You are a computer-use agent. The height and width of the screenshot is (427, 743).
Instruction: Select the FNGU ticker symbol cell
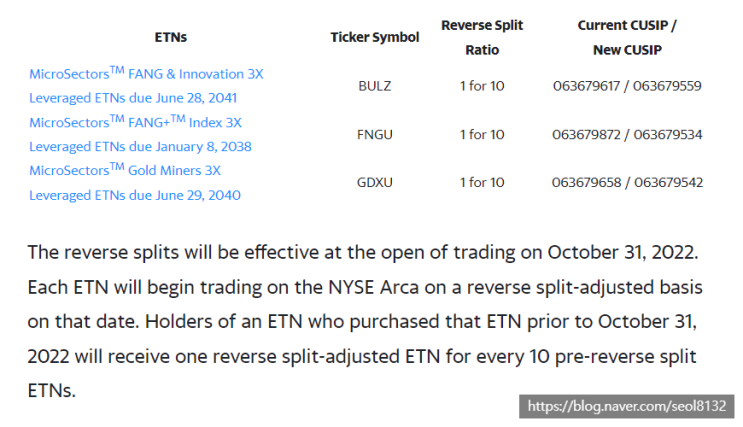tap(374, 134)
